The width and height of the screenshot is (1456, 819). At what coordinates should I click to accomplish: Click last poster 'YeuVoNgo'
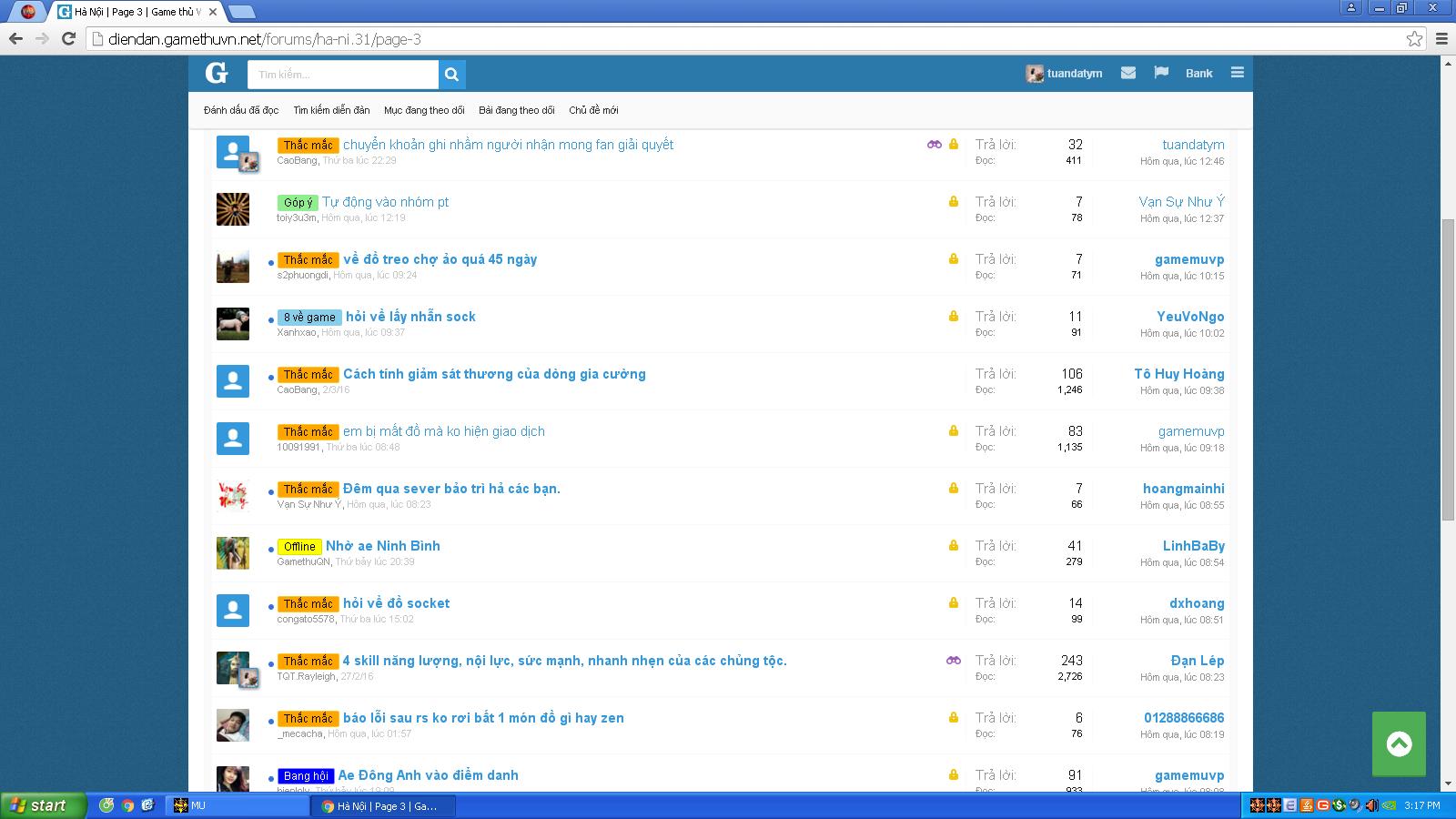coord(1190,317)
